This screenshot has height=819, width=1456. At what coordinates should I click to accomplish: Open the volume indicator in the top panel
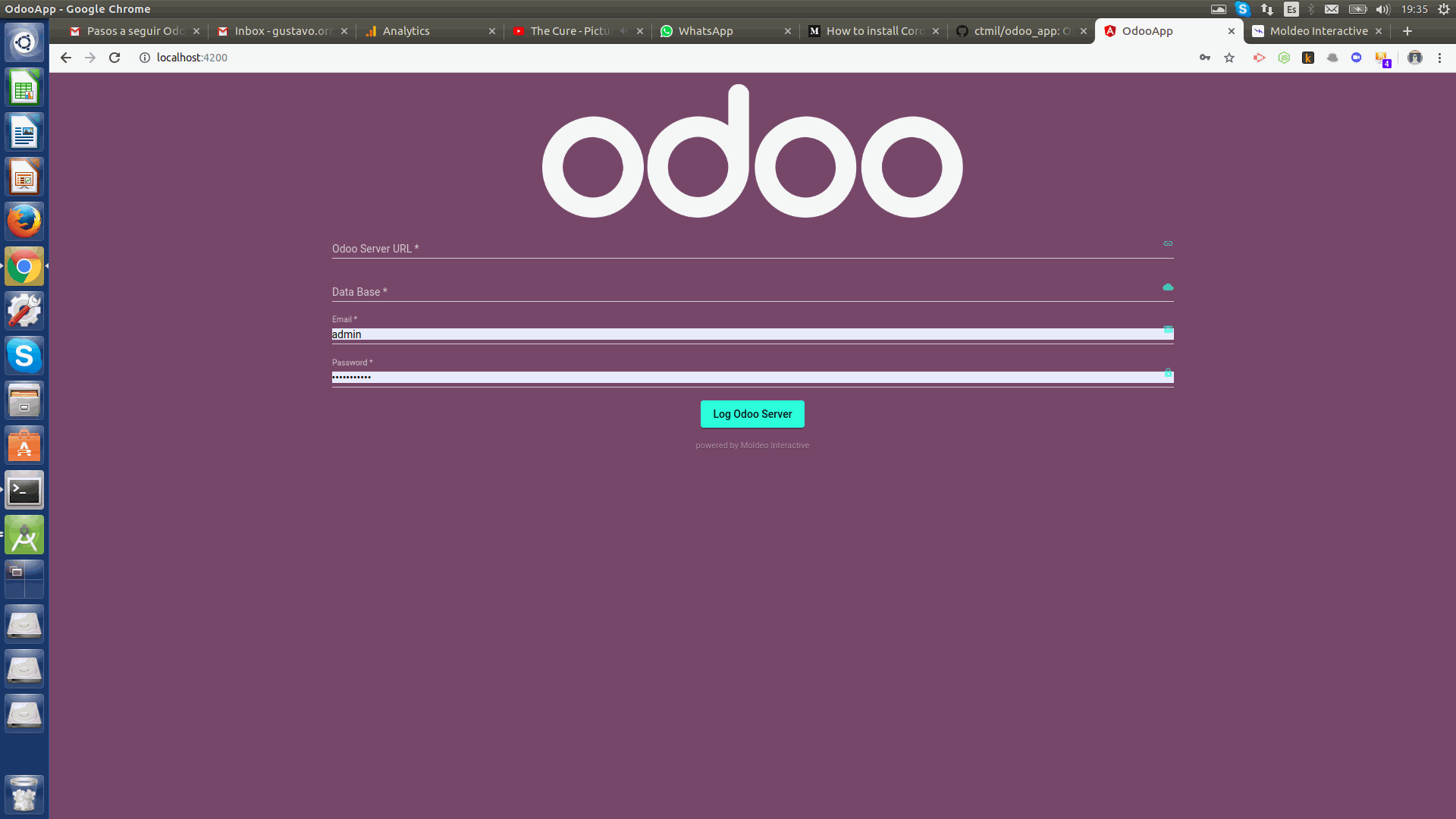pos(1382,9)
